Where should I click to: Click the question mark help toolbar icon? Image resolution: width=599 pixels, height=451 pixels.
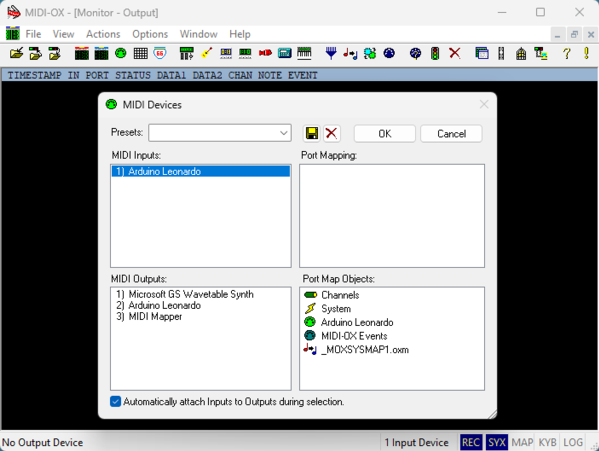(x=567, y=53)
